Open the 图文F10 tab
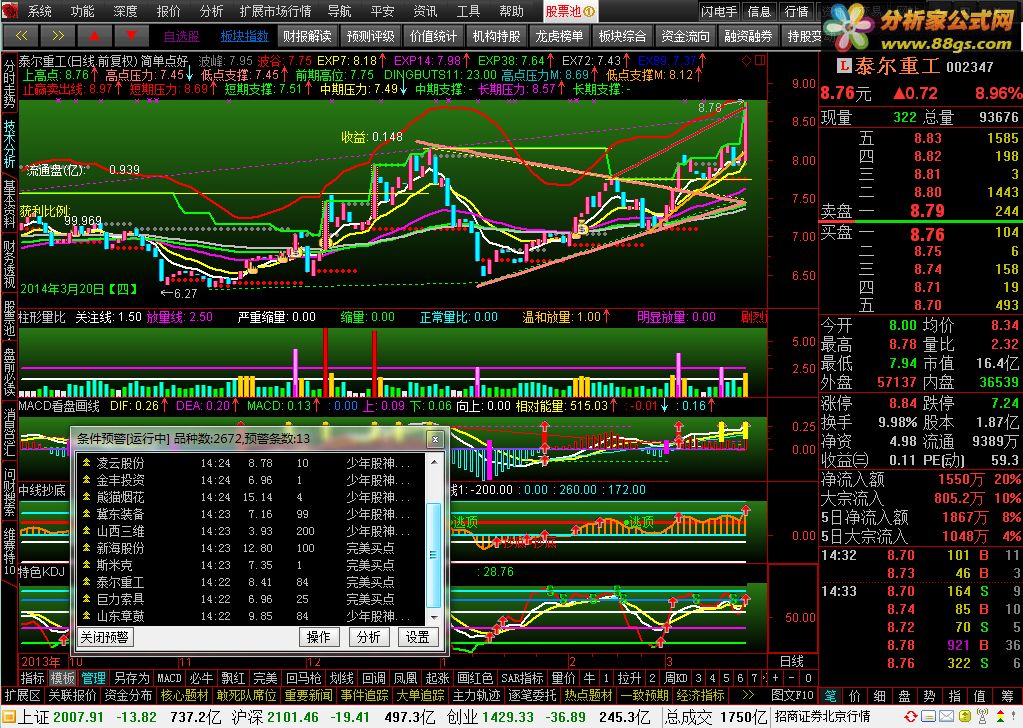This screenshot has height=728, width=1023. point(792,695)
